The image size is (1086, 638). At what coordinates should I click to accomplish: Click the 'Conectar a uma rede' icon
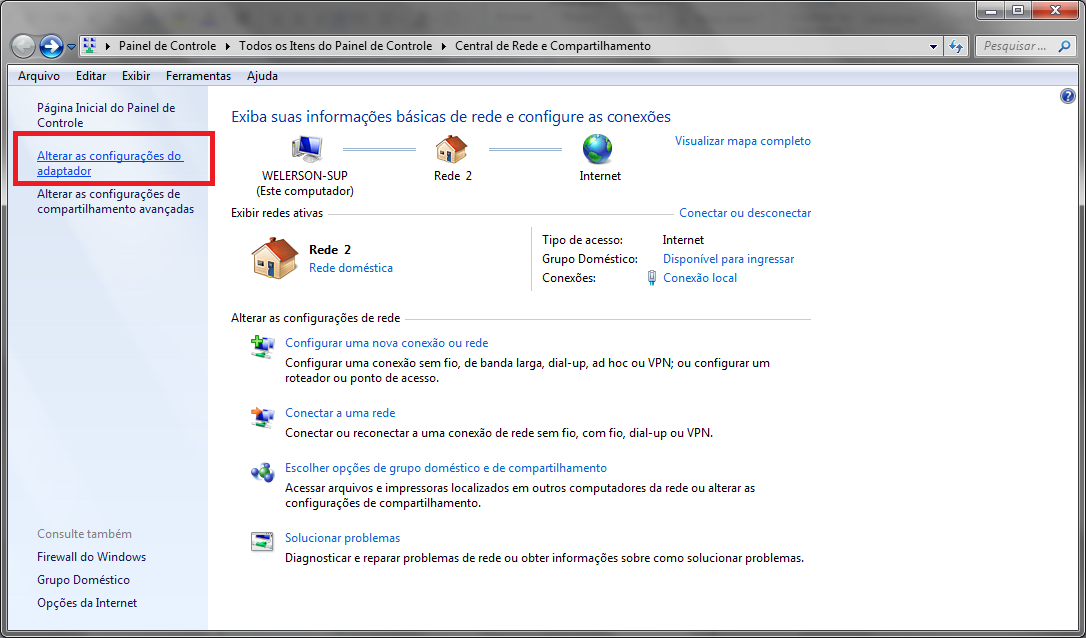(262, 417)
